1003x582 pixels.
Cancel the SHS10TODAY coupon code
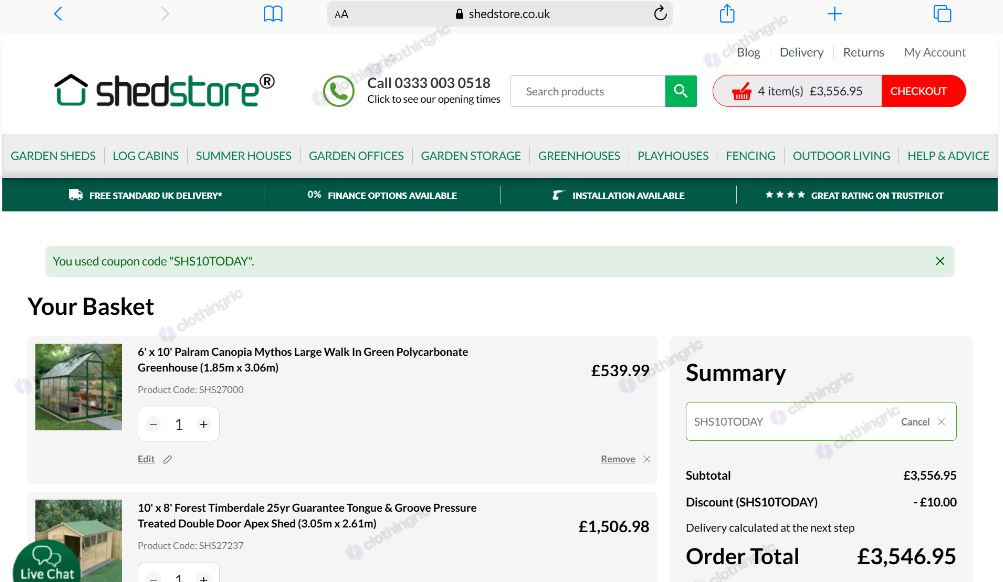[922, 422]
